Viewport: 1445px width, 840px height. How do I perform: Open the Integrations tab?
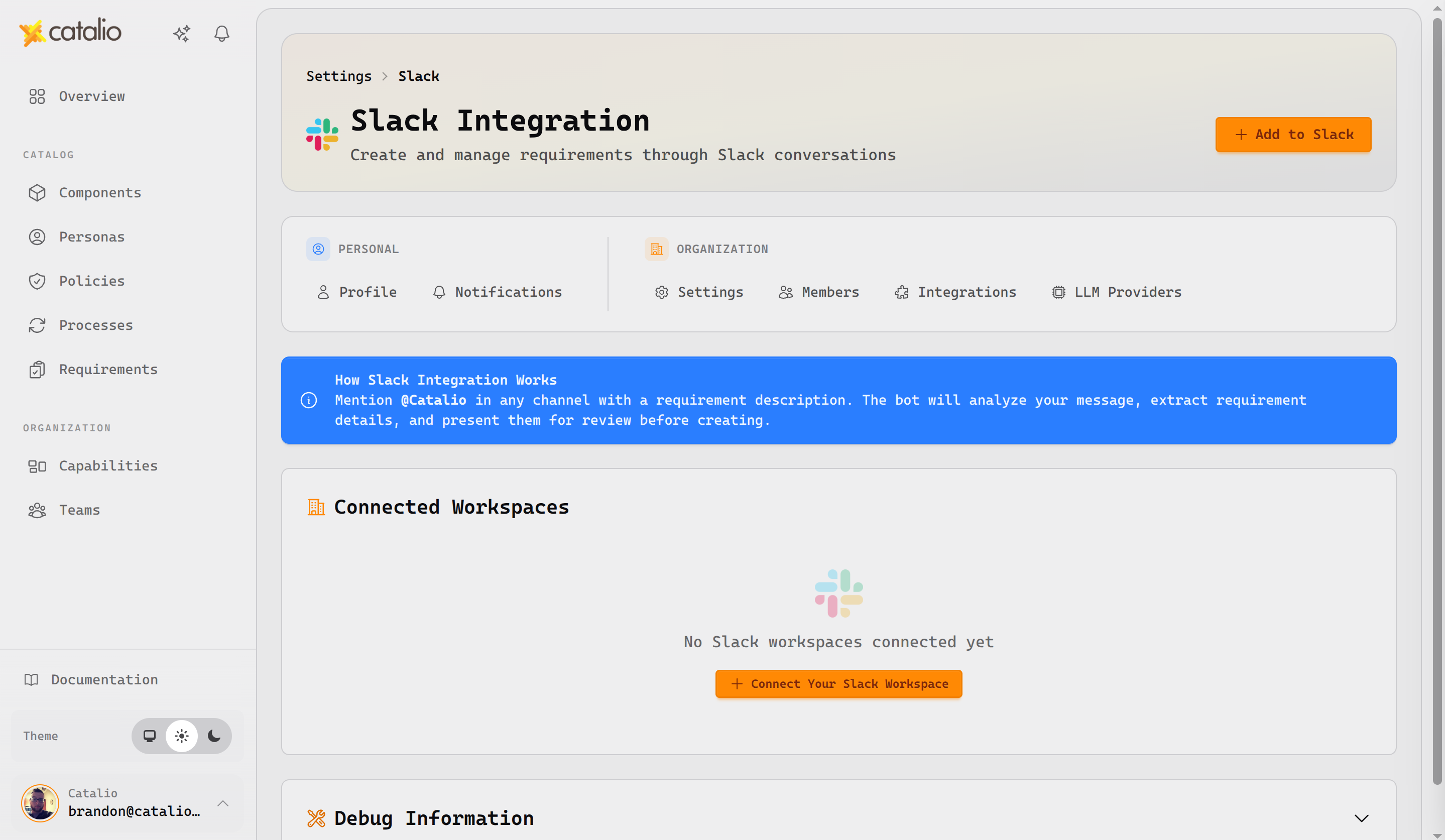click(955, 292)
